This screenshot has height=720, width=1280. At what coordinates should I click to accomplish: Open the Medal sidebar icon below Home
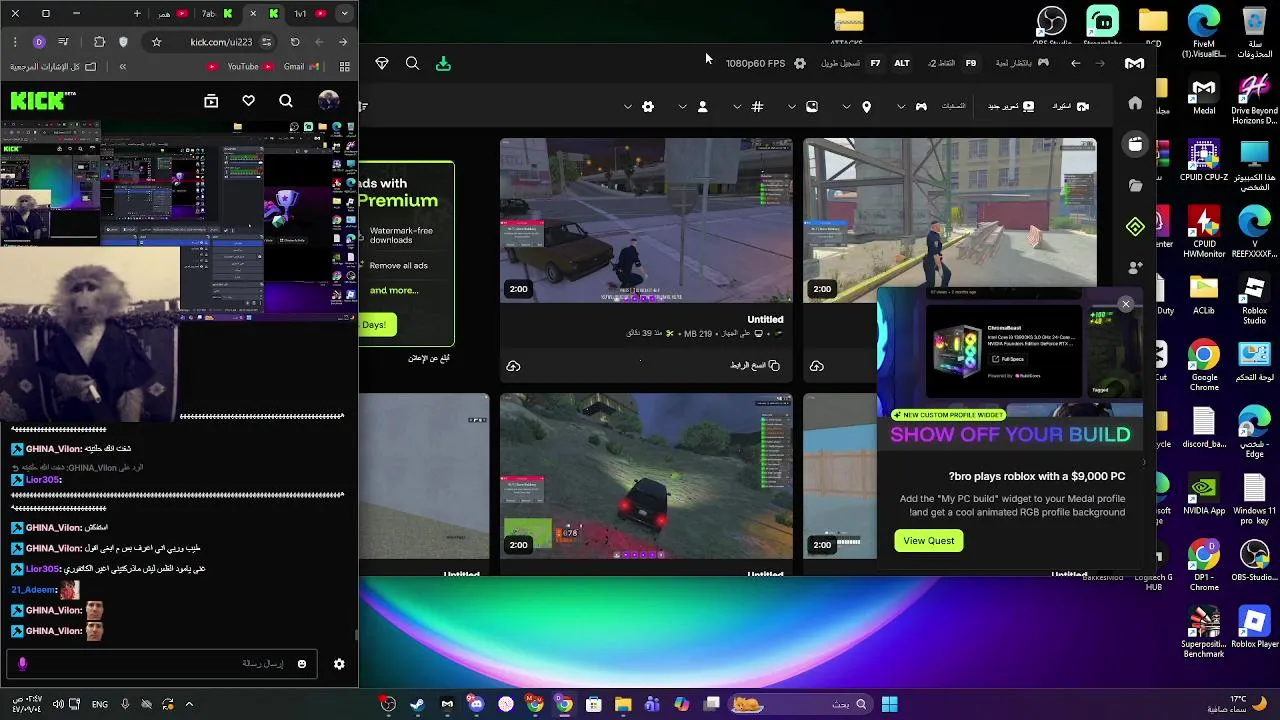tap(1135, 144)
